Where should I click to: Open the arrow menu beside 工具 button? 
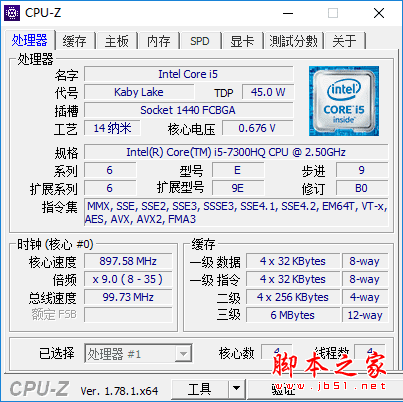[x=236, y=388]
